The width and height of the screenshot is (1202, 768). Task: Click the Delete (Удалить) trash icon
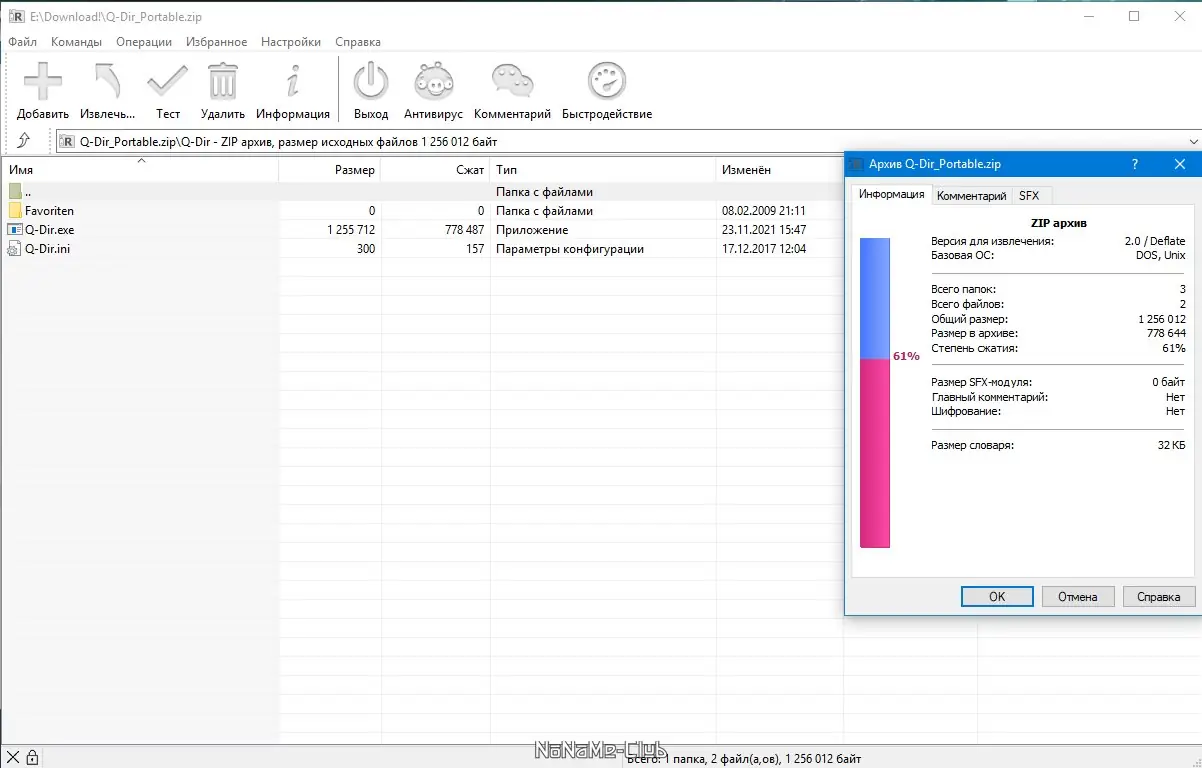(223, 81)
